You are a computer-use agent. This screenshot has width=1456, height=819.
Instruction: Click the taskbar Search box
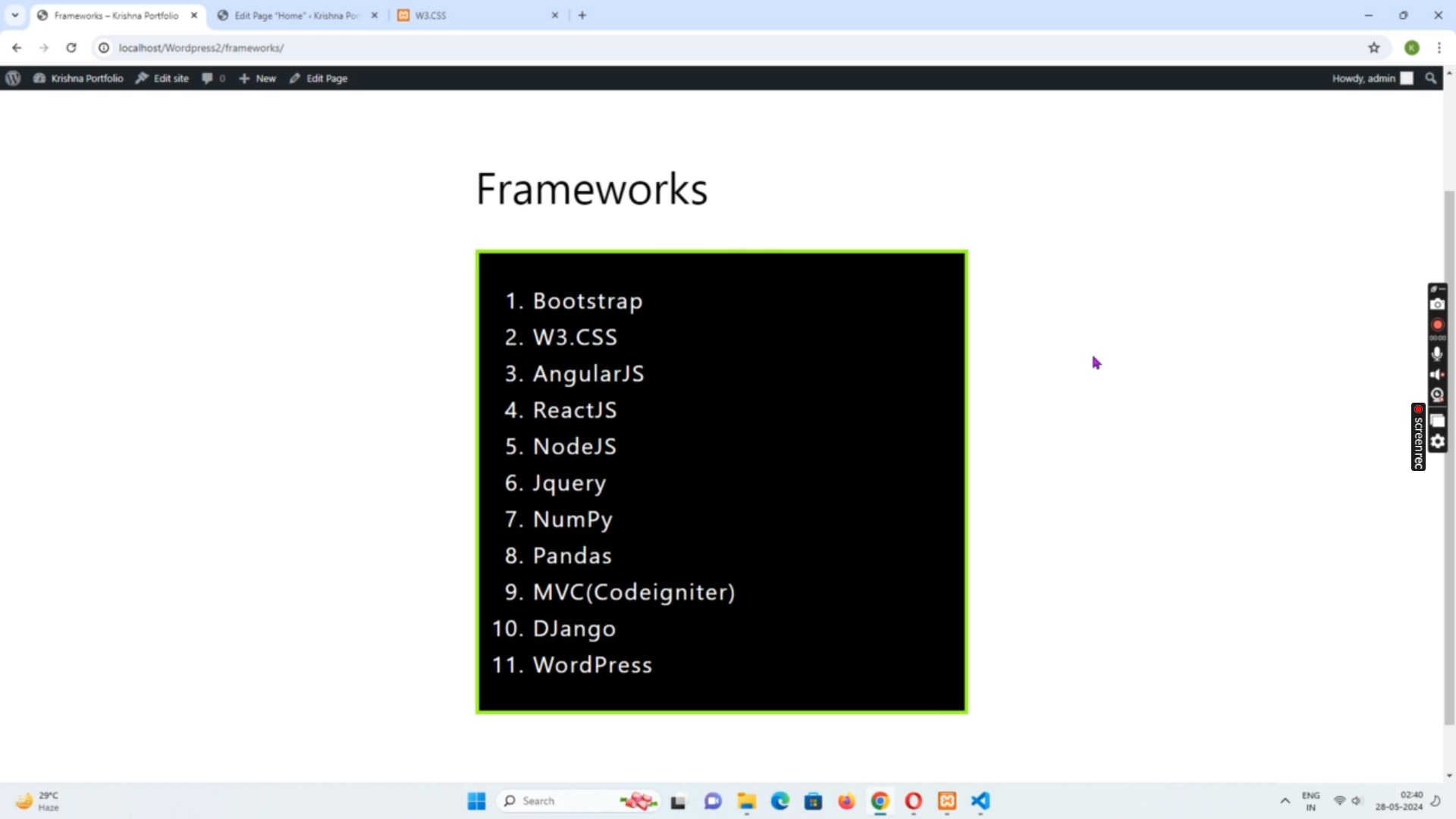click(x=578, y=801)
